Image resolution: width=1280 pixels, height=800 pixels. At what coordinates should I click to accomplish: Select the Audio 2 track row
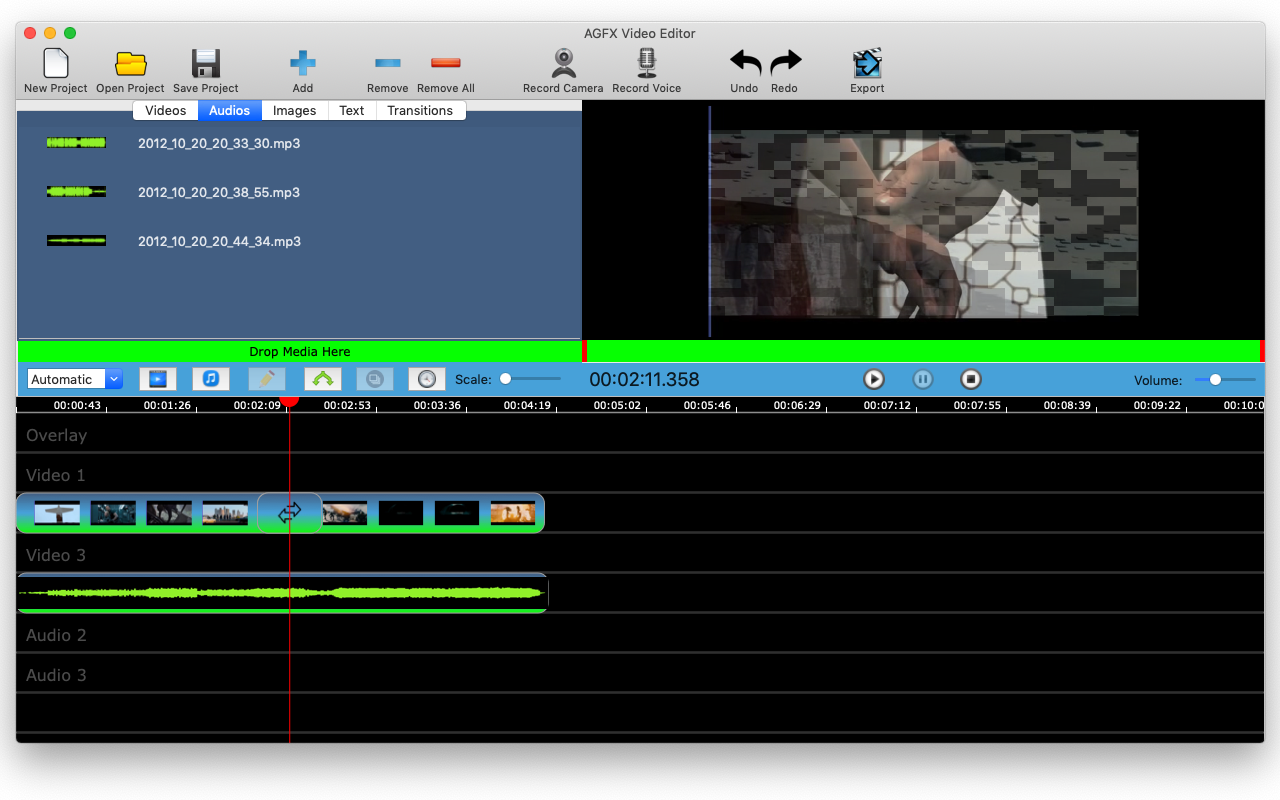[640, 634]
